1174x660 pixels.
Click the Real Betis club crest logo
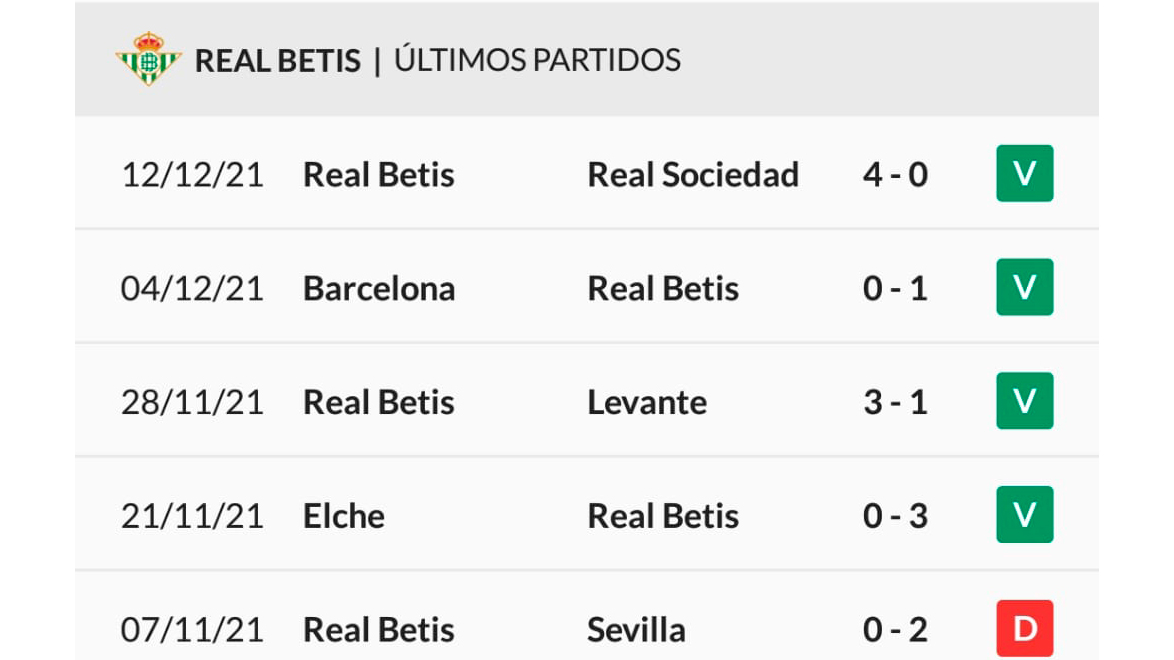(x=148, y=58)
